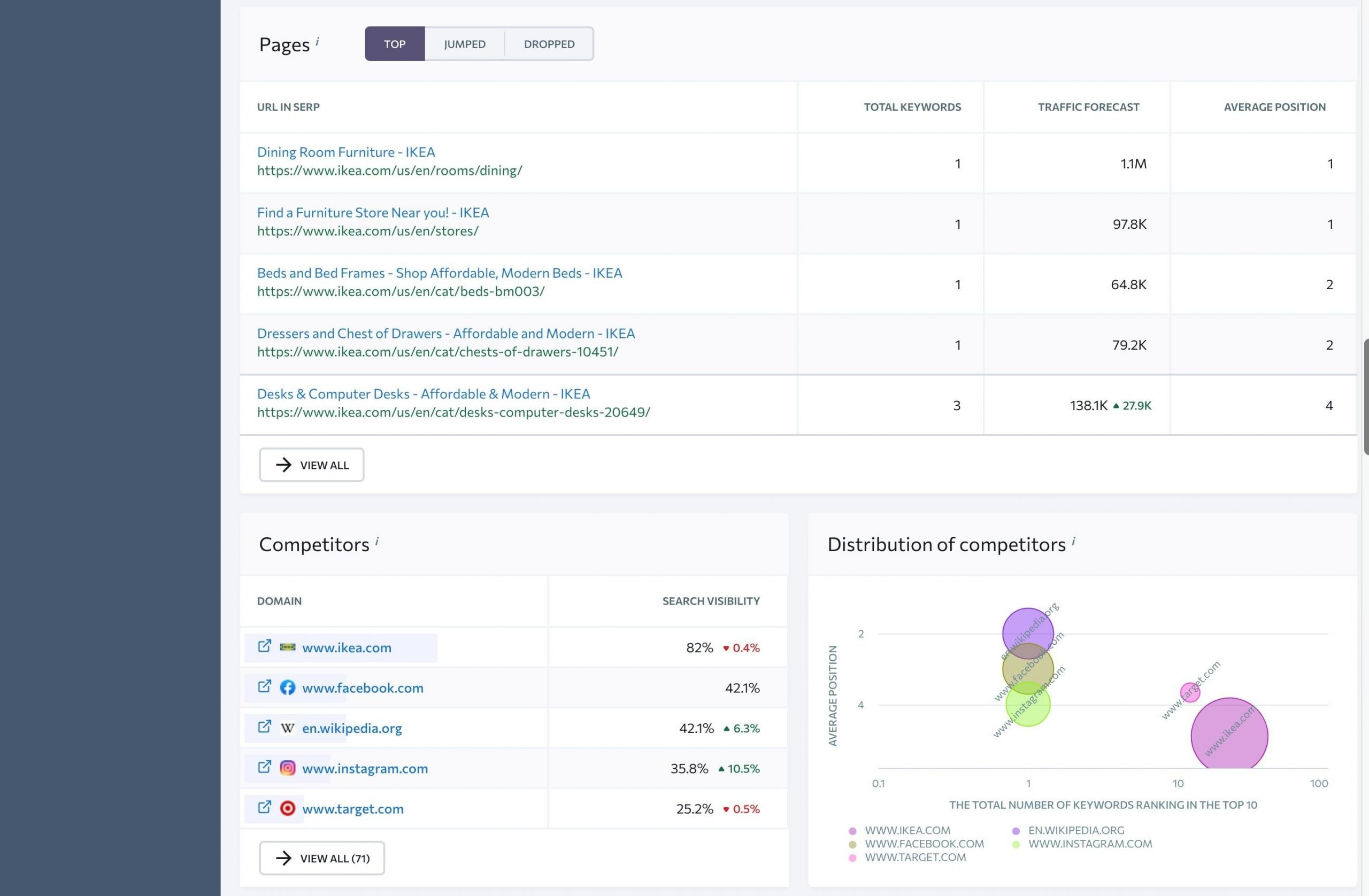Click VIEW ALL (71) competitors button
The width and height of the screenshot is (1369, 896).
pyautogui.click(x=321, y=858)
